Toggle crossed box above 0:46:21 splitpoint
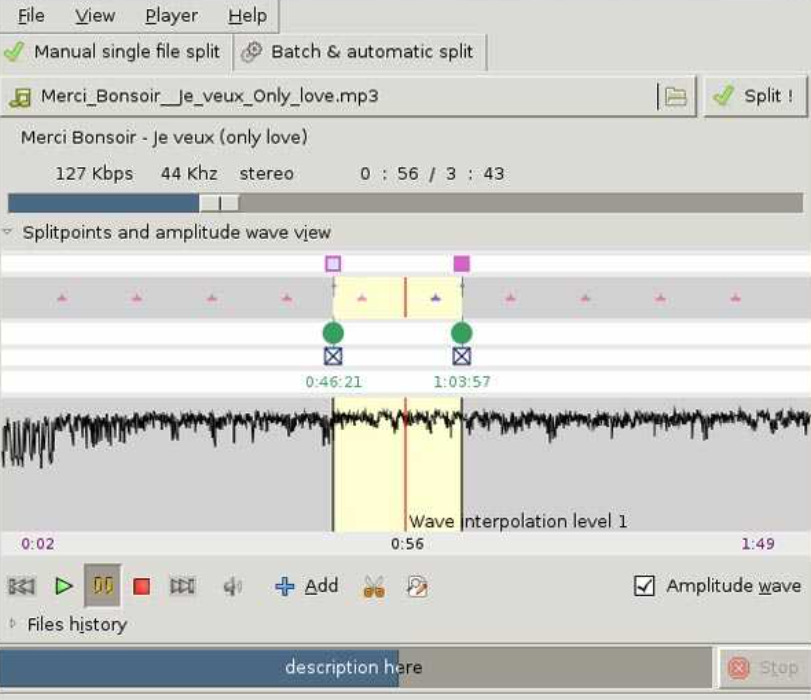Screen dimensions: 811x700 coord(333,356)
